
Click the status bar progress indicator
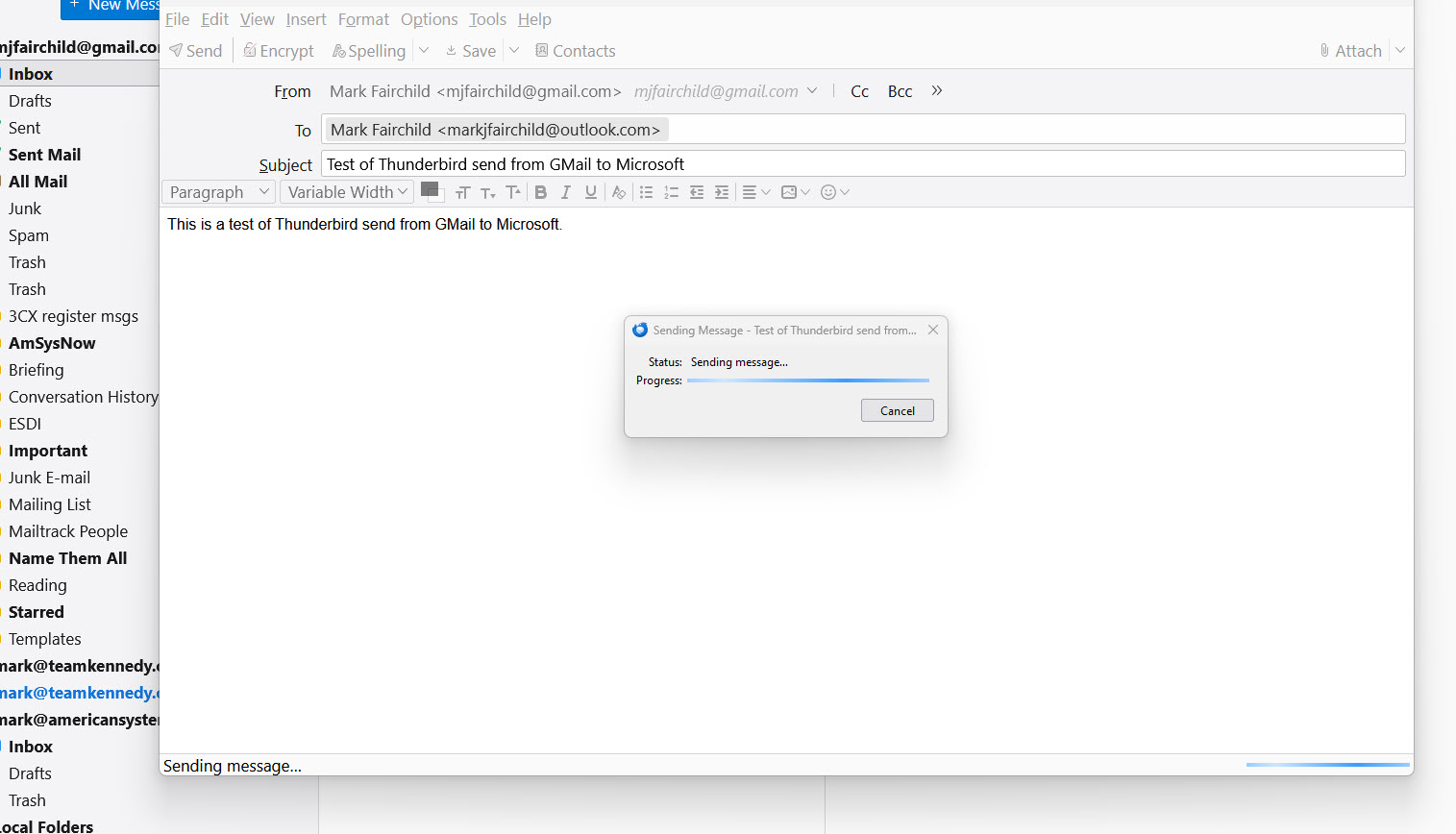click(1327, 765)
